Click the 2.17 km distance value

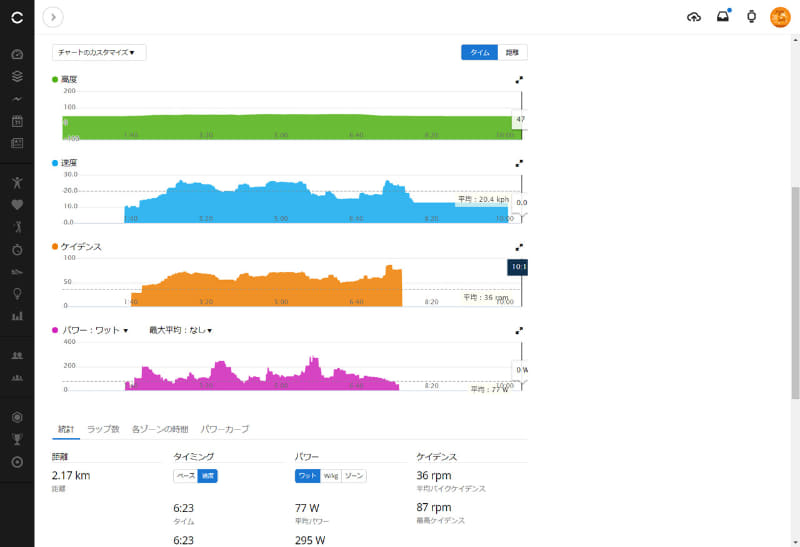pyautogui.click(x=71, y=476)
